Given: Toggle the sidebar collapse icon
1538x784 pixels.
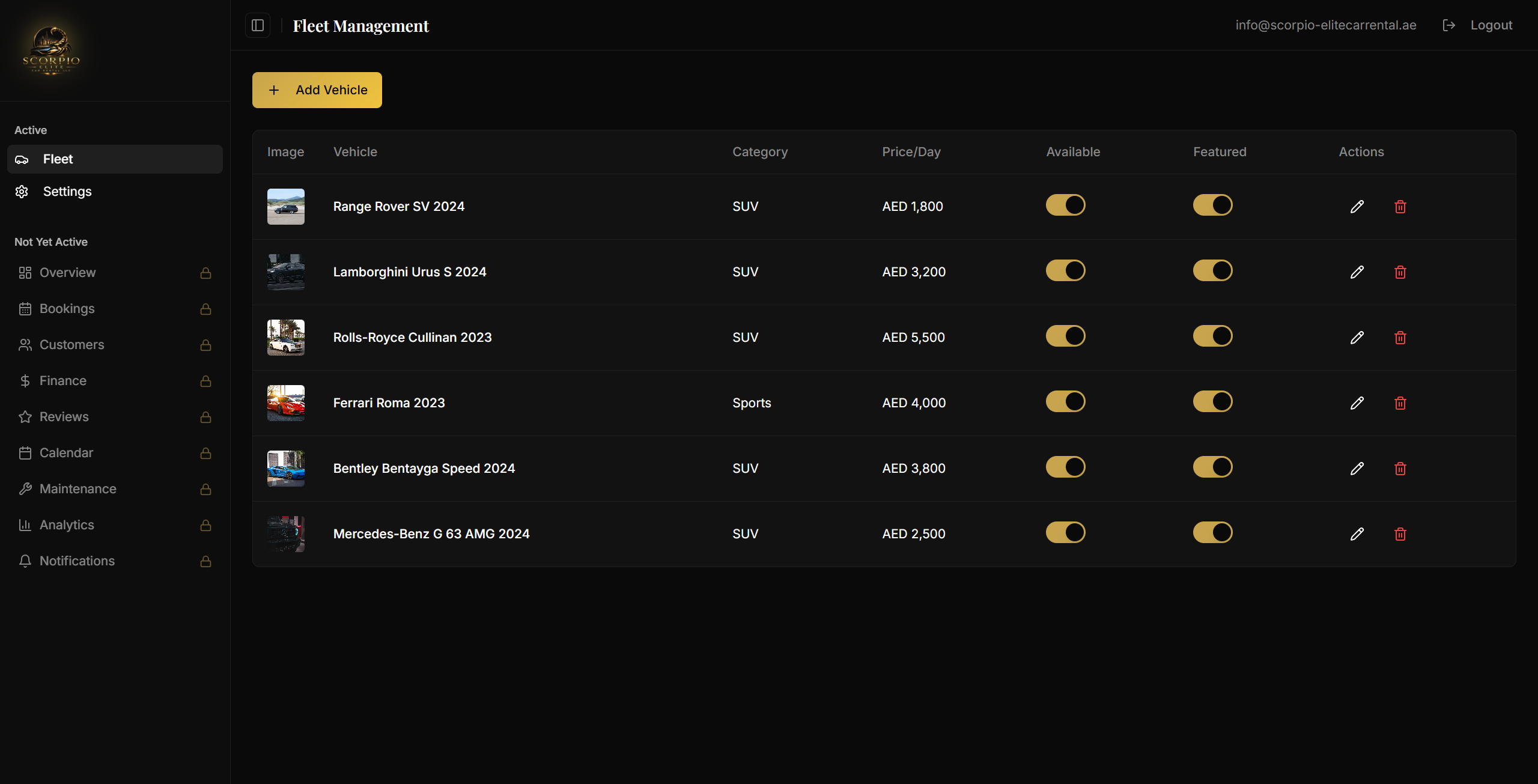Looking at the screenshot, I should pos(258,25).
